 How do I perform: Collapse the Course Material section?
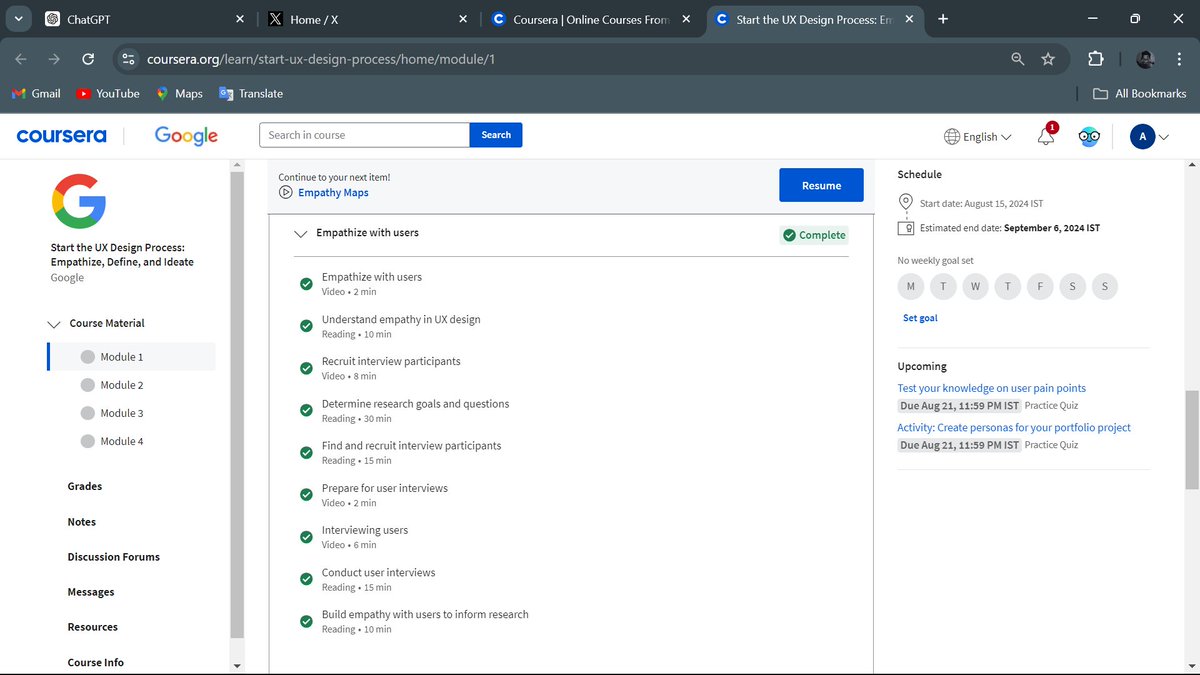tap(96, 323)
